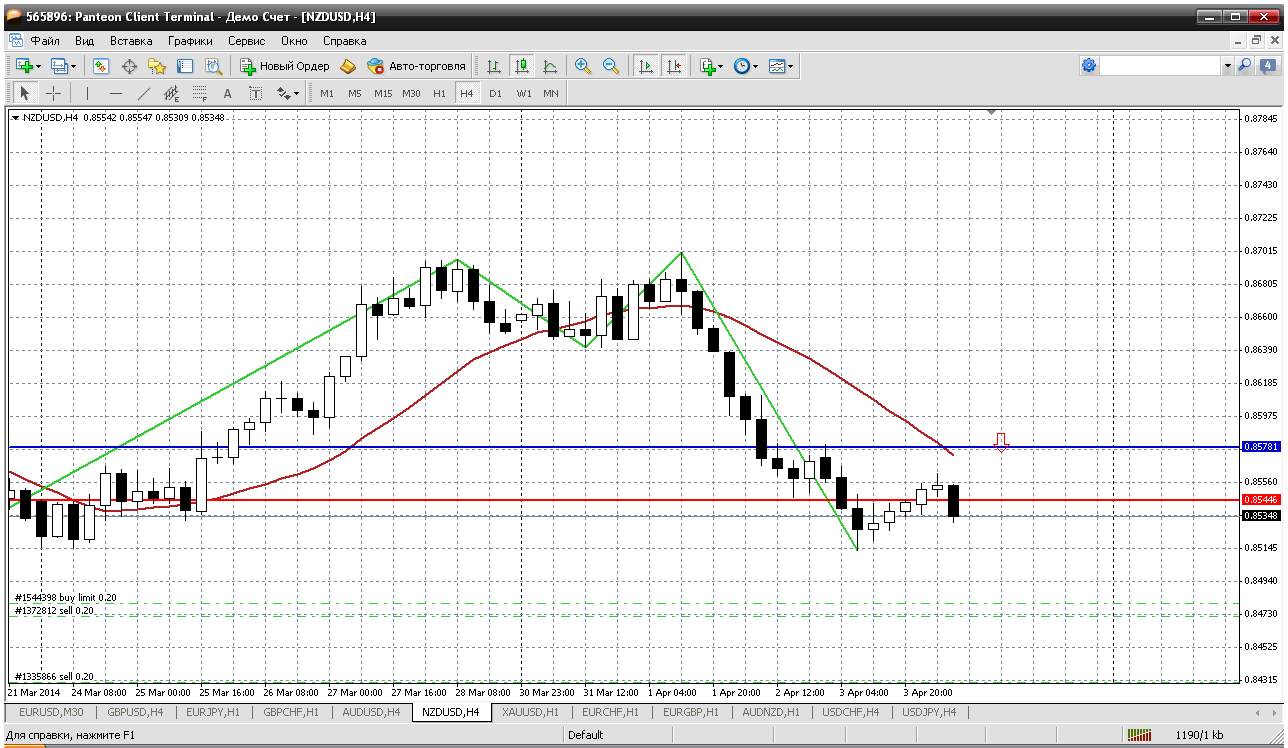Screen dimensions: 1288x748
Task: Expand the profiles dropdown arrow
Action: point(74,66)
